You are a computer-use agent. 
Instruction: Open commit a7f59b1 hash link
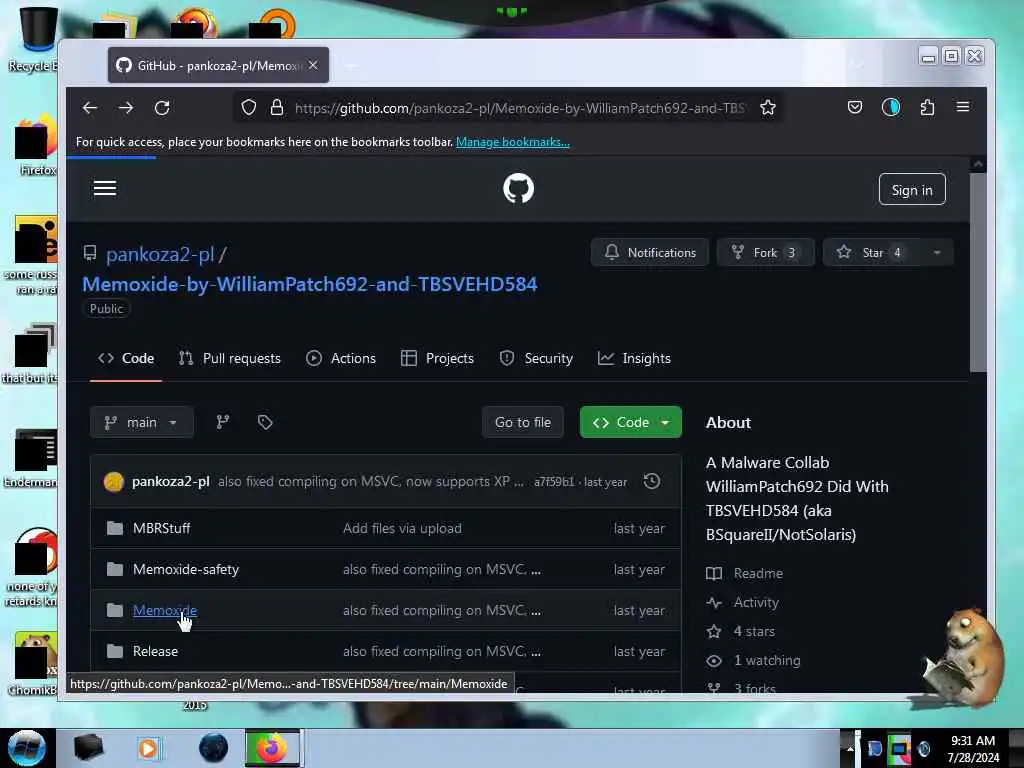pyautogui.click(x=554, y=482)
